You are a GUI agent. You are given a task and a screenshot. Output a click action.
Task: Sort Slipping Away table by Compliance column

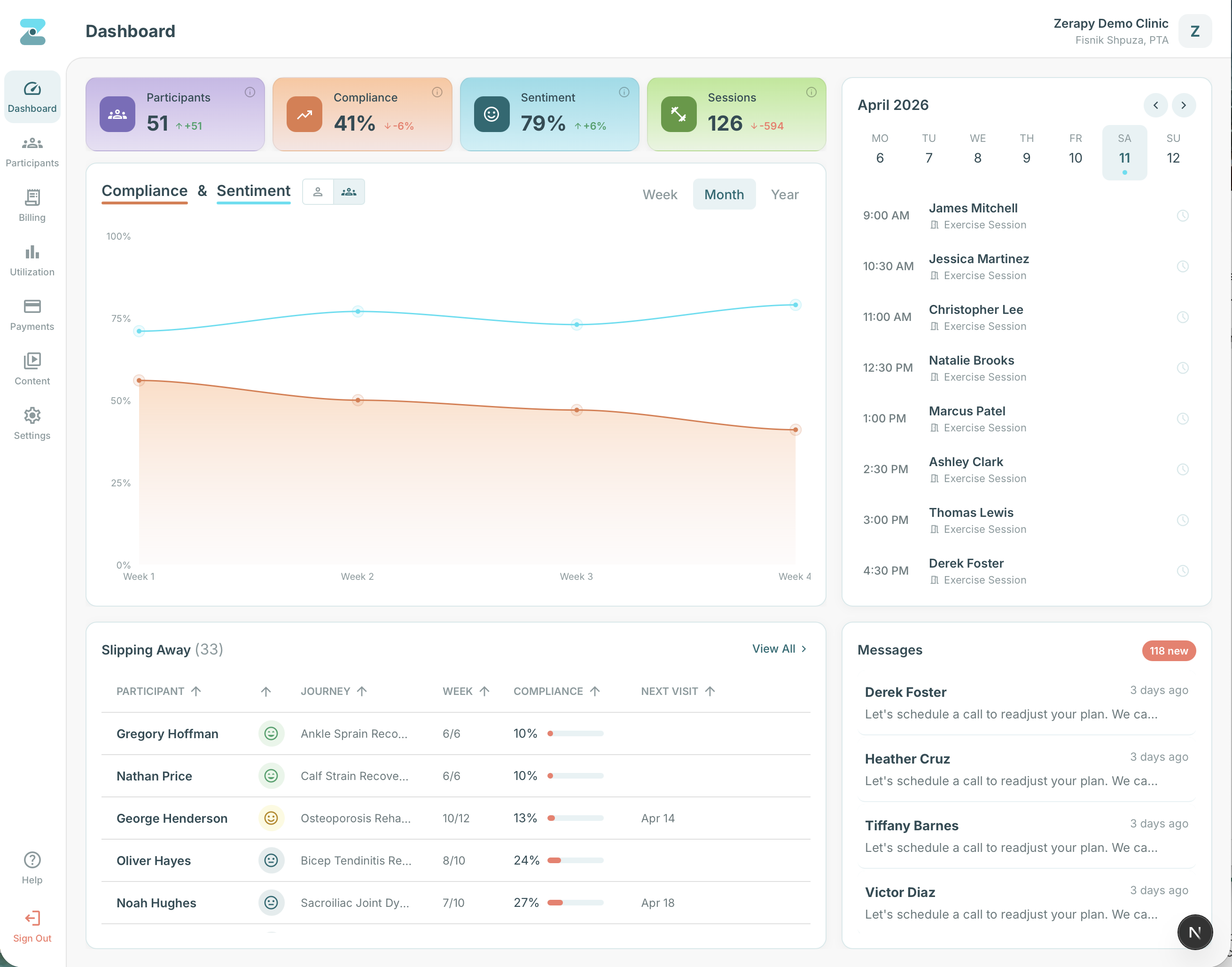[556, 691]
